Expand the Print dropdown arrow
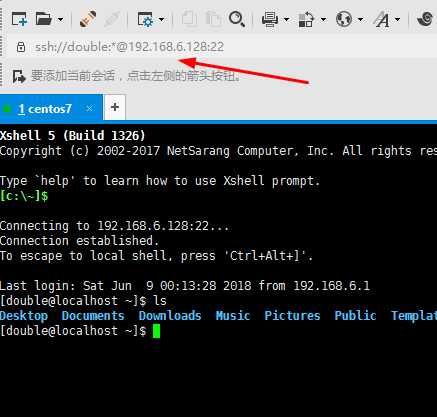437x417 pixels. pyautogui.click(x=286, y=19)
